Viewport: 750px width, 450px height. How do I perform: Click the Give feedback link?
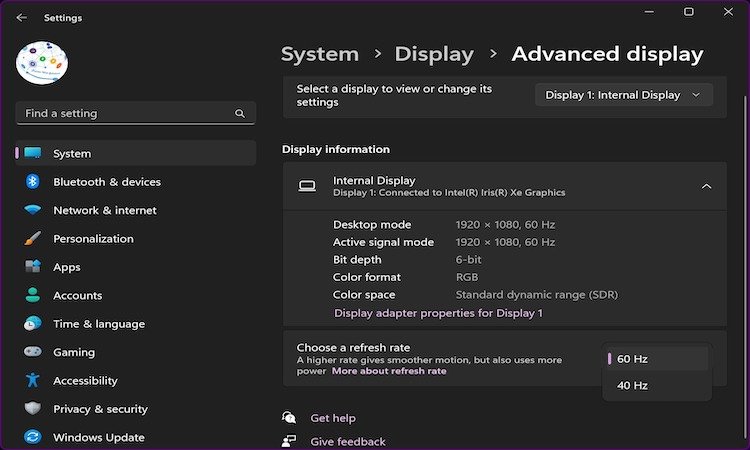click(x=348, y=441)
